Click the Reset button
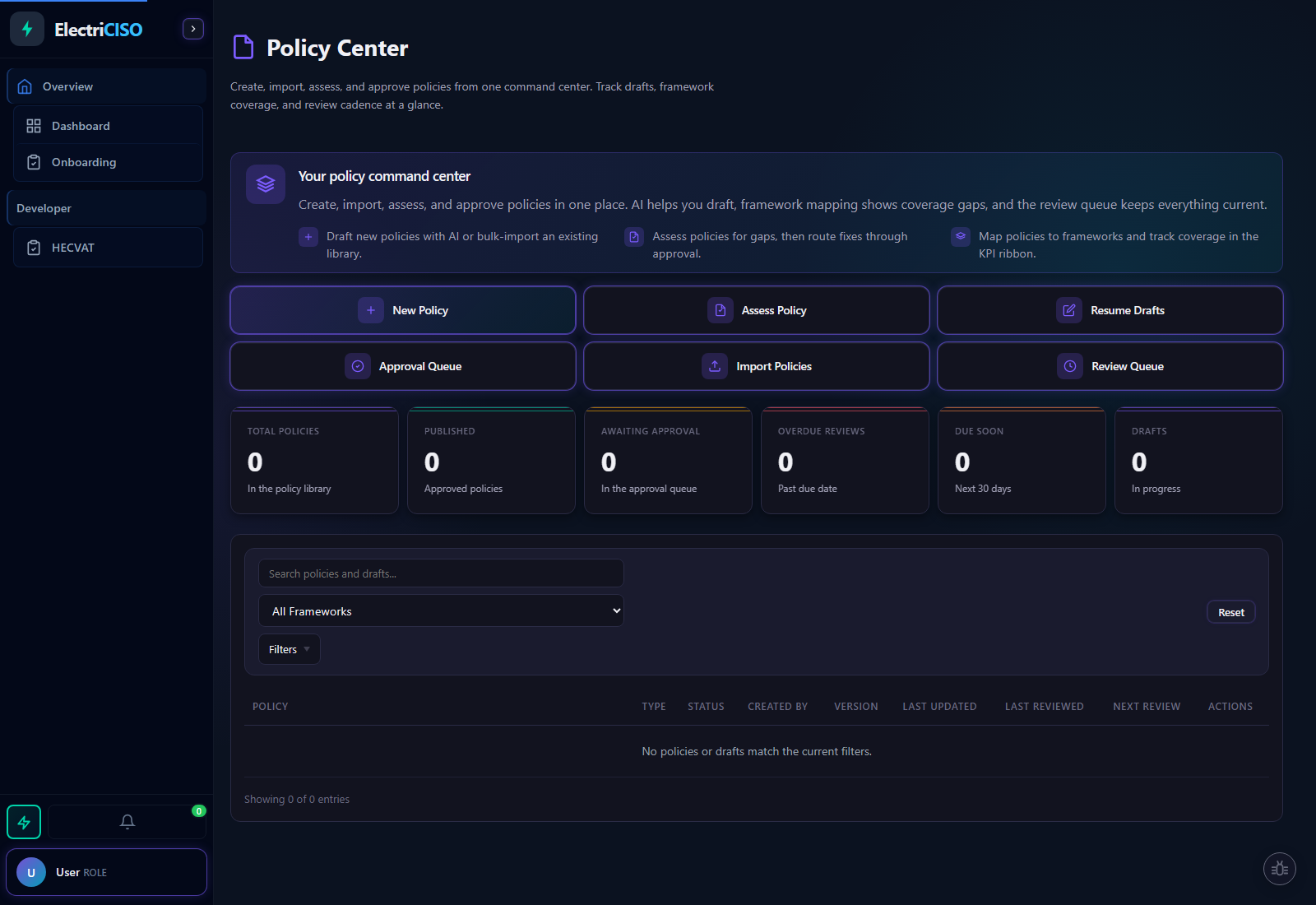The image size is (1316, 905). point(1230,611)
